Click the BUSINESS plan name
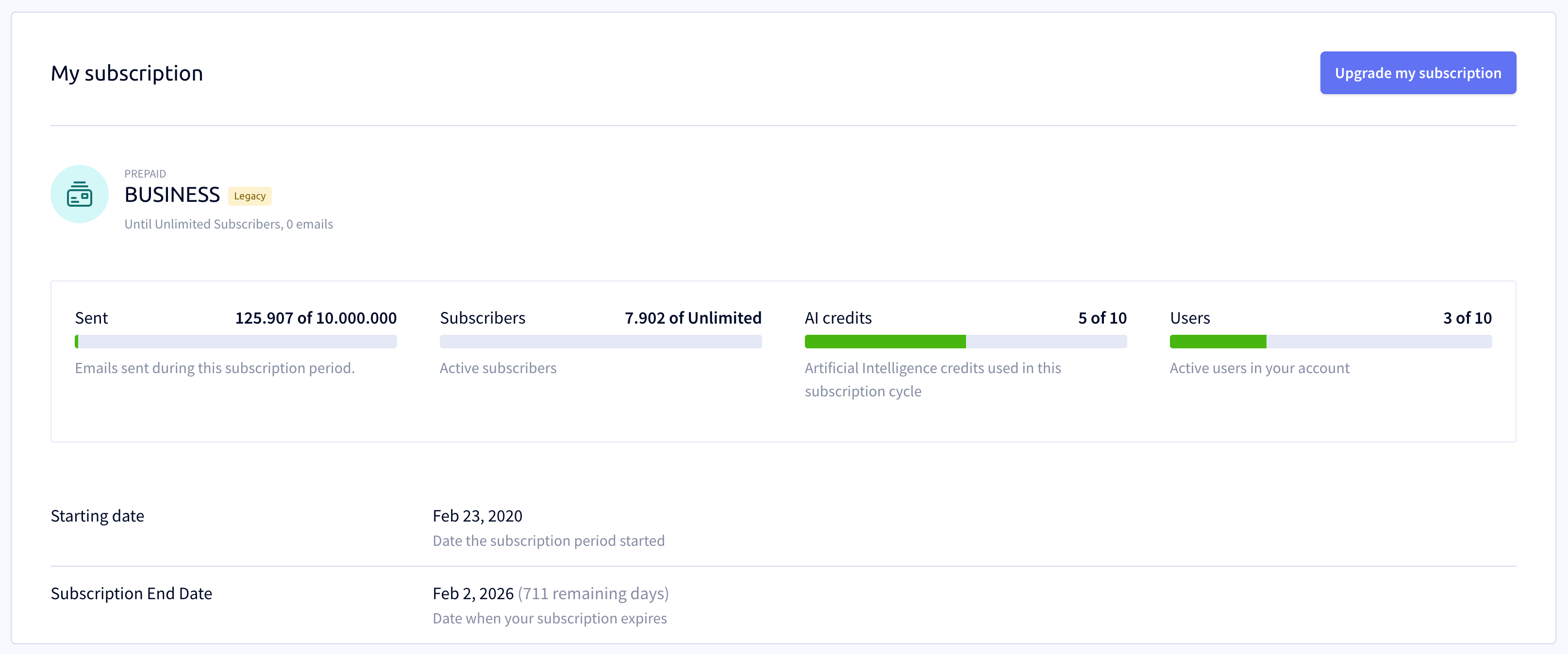Screen dimensions: 1568x654 (172, 195)
